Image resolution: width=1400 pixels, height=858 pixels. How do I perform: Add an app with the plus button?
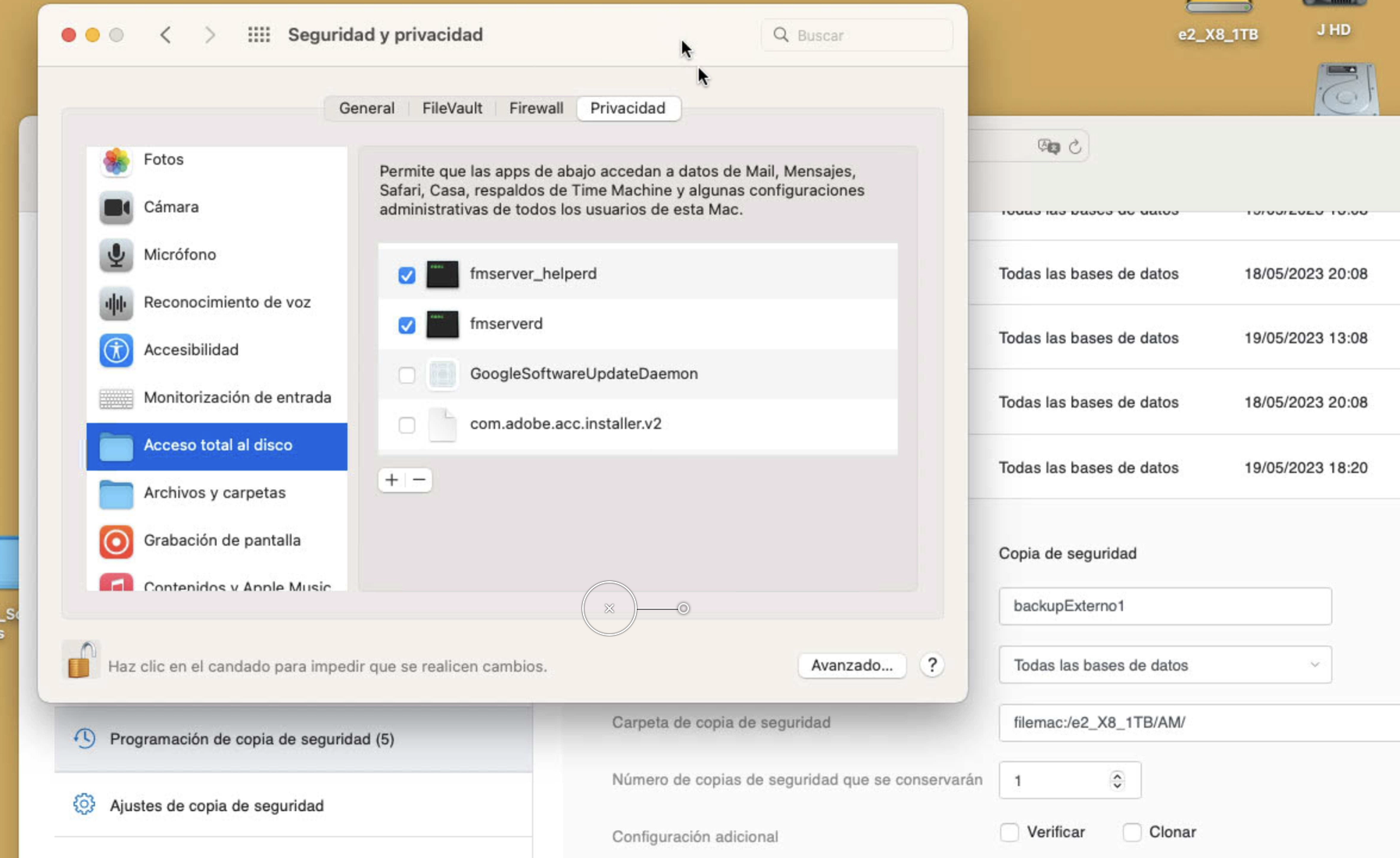pyautogui.click(x=392, y=480)
